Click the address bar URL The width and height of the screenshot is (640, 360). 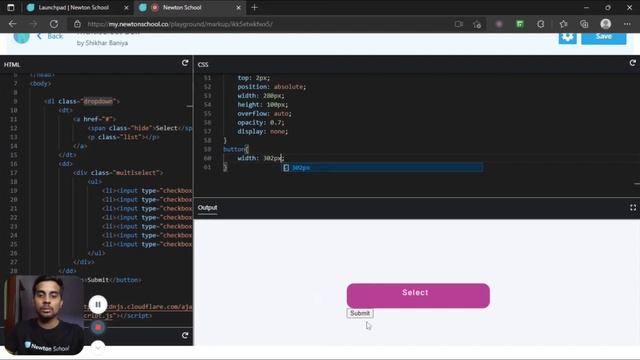(x=180, y=24)
